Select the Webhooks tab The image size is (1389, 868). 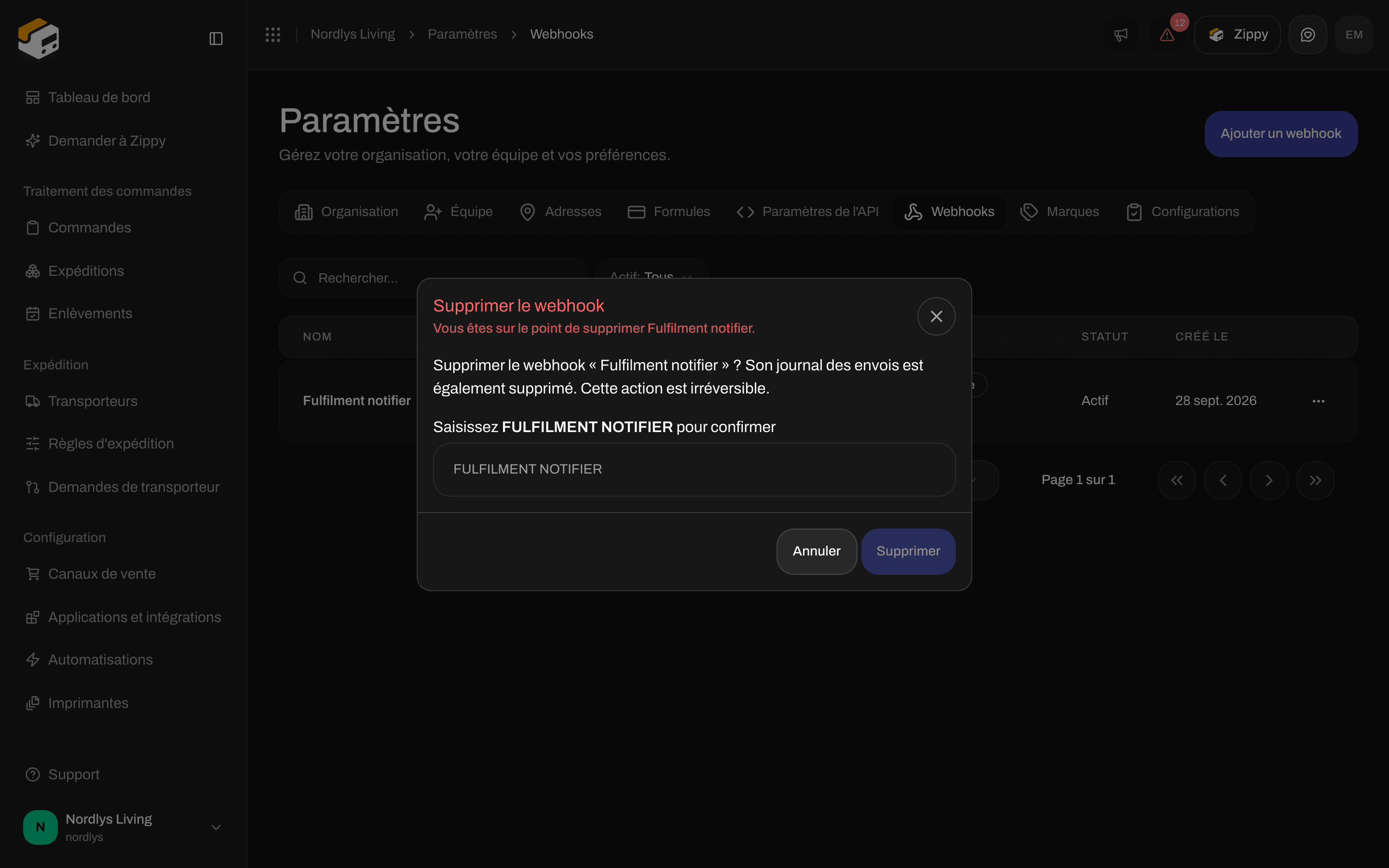pos(949,212)
